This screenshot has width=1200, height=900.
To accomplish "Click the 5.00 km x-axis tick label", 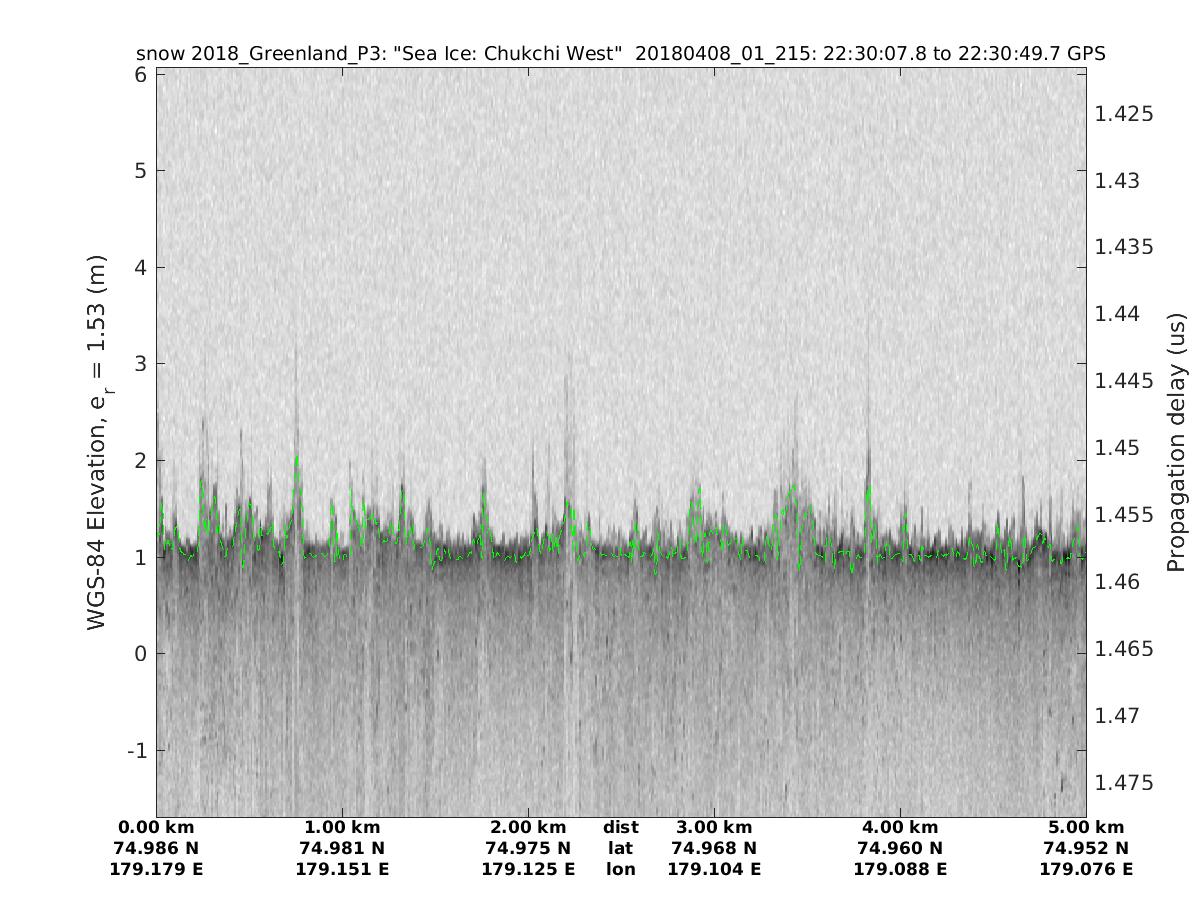I will pyautogui.click(x=1086, y=827).
